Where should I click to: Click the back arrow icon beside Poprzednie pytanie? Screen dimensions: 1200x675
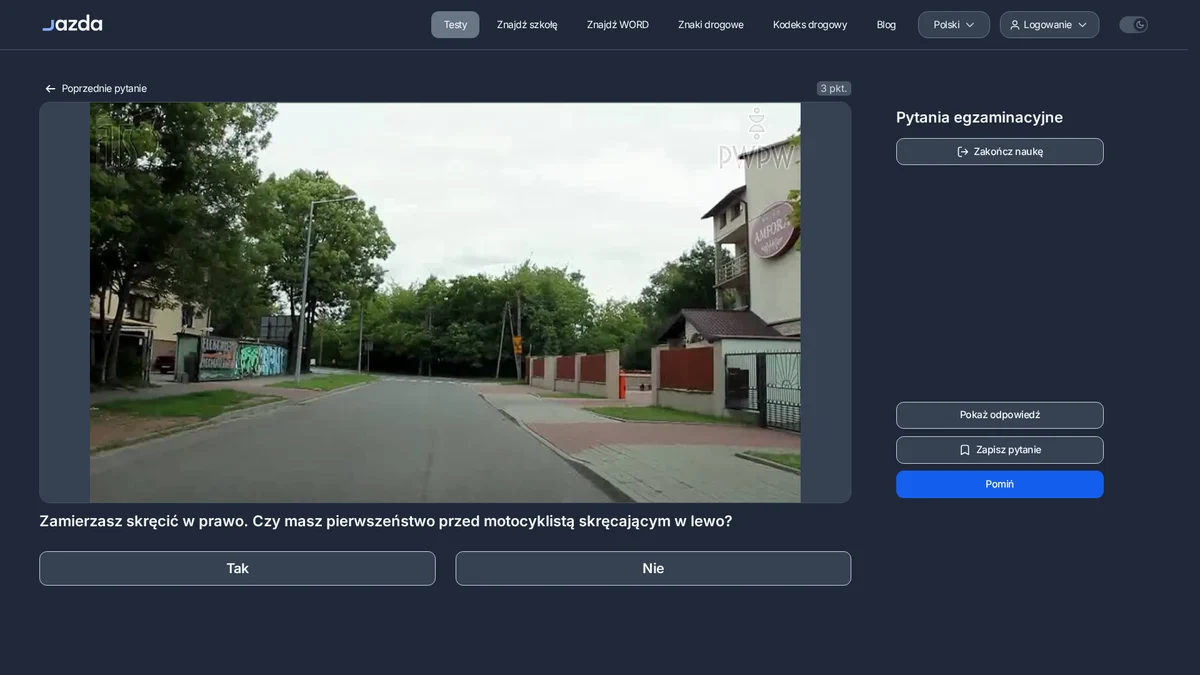[x=50, y=89]
